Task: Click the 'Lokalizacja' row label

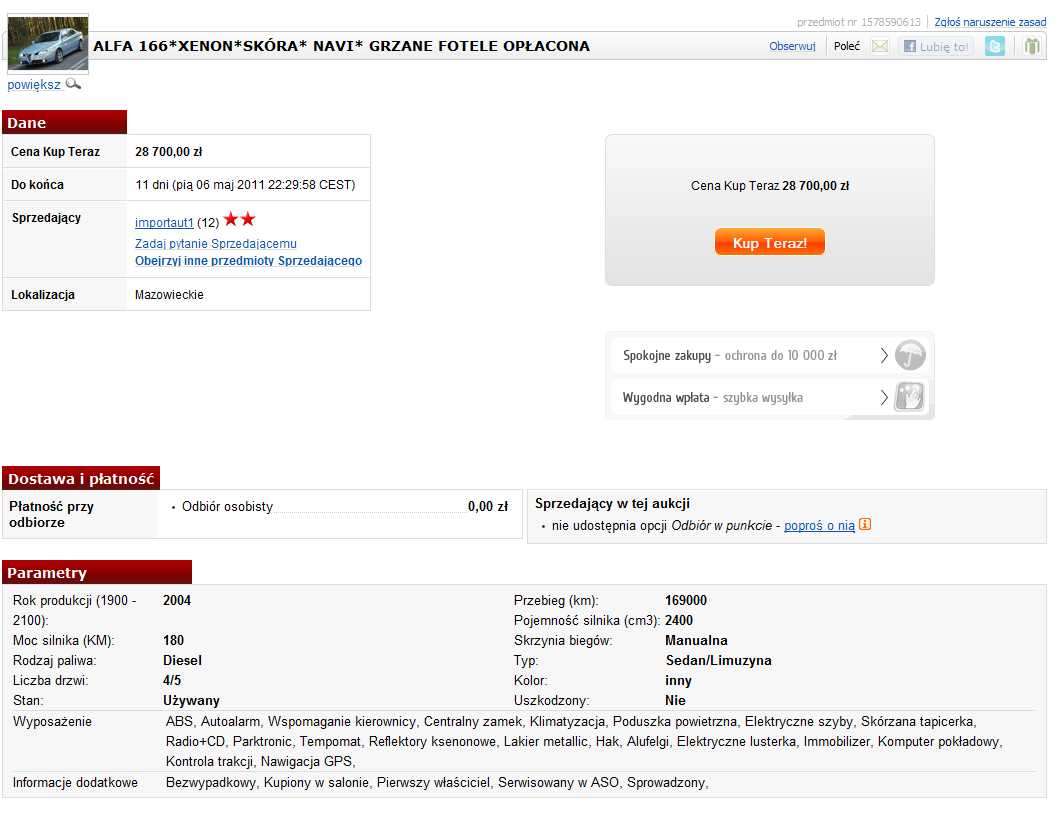Action: point(43,295)
